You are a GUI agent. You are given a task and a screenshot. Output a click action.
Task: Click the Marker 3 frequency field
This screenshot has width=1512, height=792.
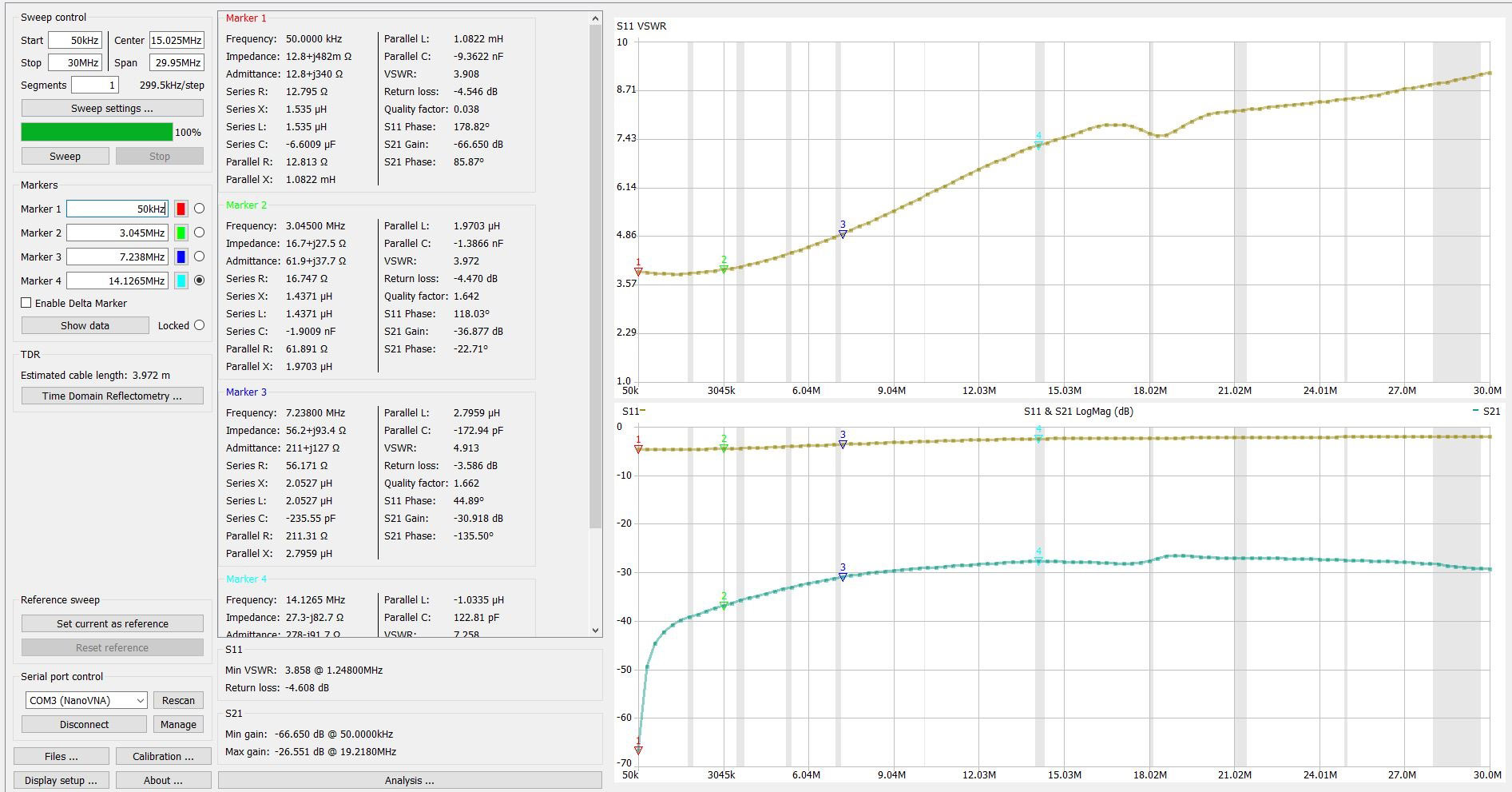(x=117, y=257)
